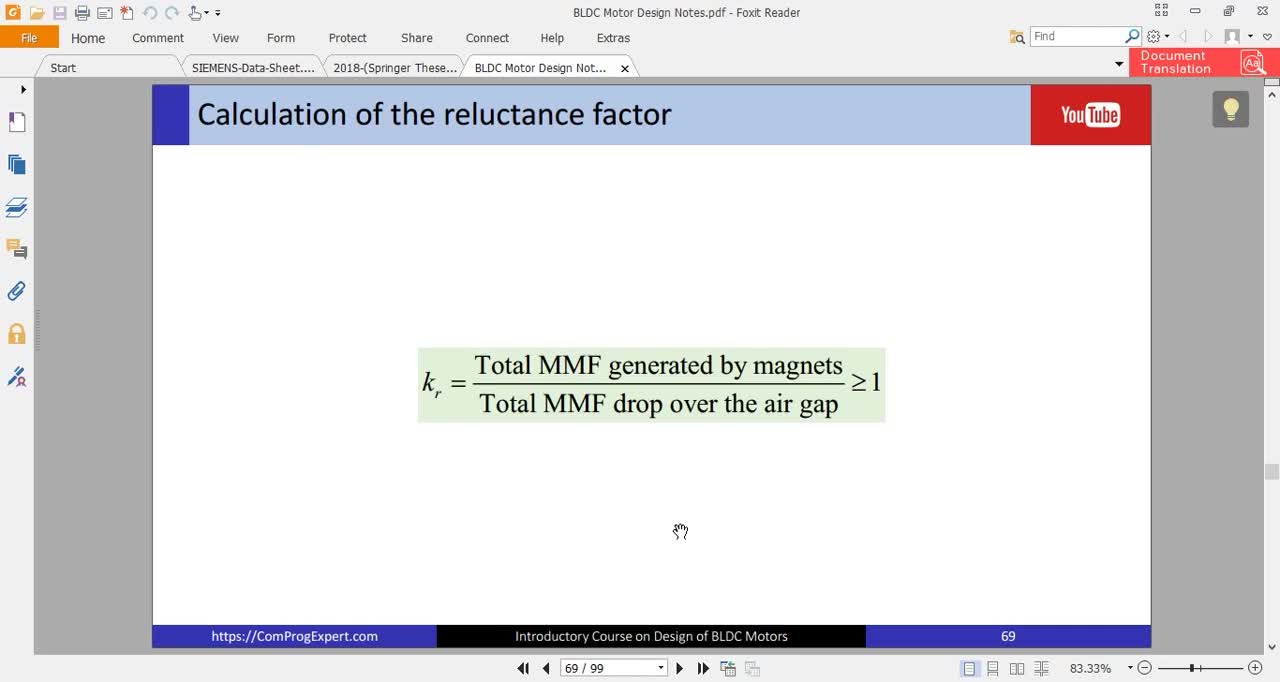The height and width of the screenshot is (682, 1280).
Task: Open the Protect ribbon tab
Action: pyautogui.click(x=348, y=38)
